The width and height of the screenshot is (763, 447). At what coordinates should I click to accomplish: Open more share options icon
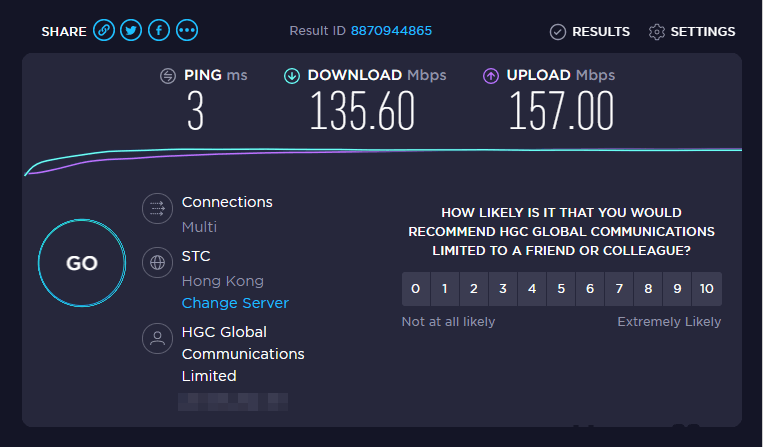pos(186,31)
